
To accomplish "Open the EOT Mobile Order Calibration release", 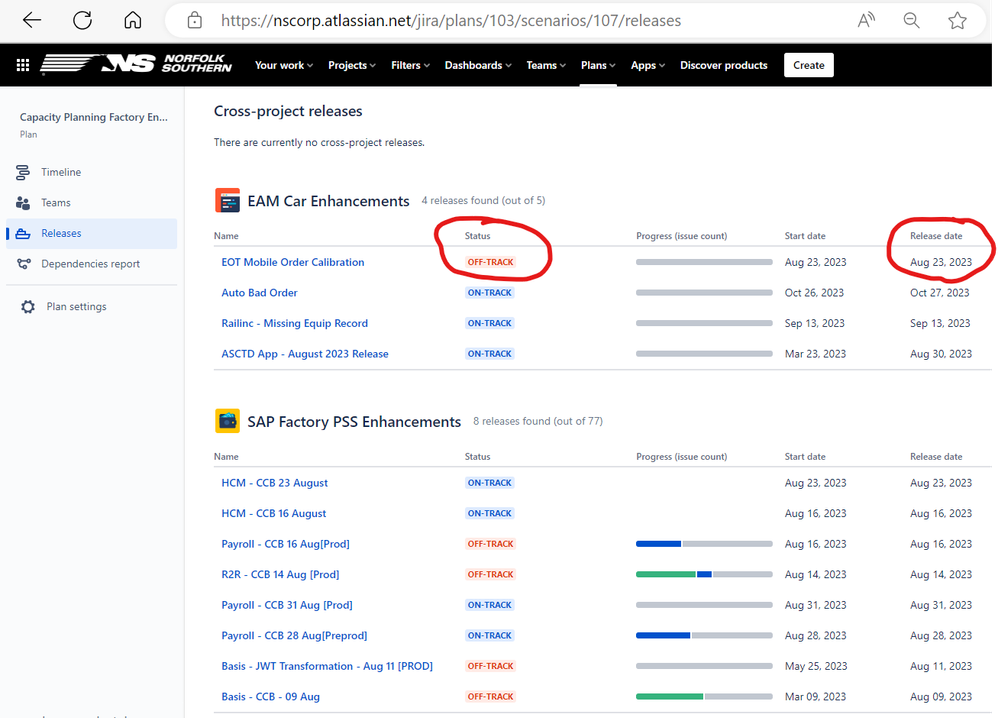I will click(x=293, y=262).
